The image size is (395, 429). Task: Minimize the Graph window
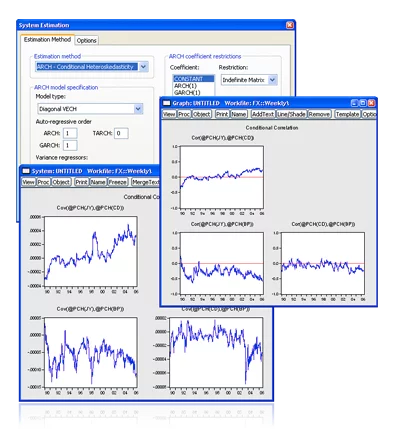(355, 103)
